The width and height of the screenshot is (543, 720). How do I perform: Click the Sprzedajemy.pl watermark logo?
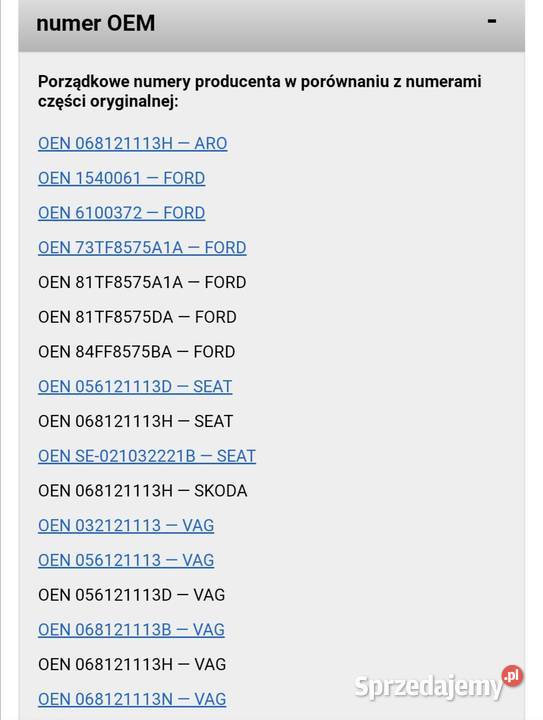tap(438, 683)
